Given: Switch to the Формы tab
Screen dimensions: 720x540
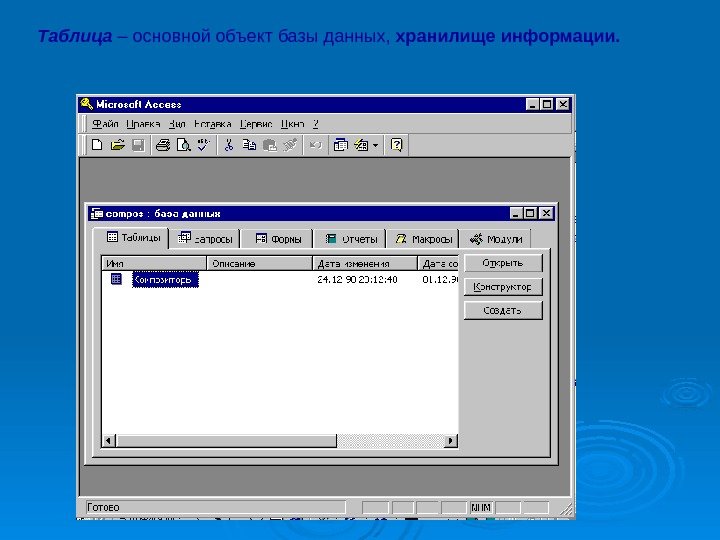Looking at the screenshot, I should [278, 239].
